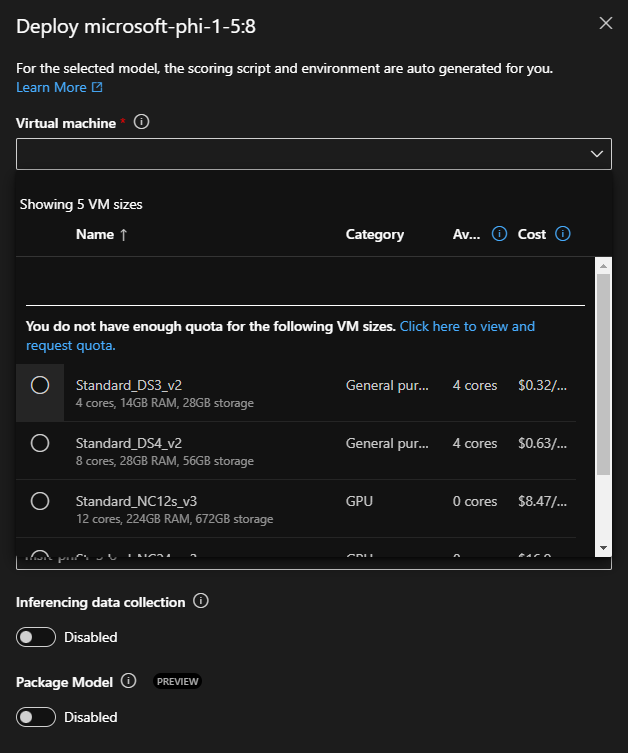Click the $8.47 cost cell
The height and width of the screenshot is (753, 628).
tap(542, 501)
